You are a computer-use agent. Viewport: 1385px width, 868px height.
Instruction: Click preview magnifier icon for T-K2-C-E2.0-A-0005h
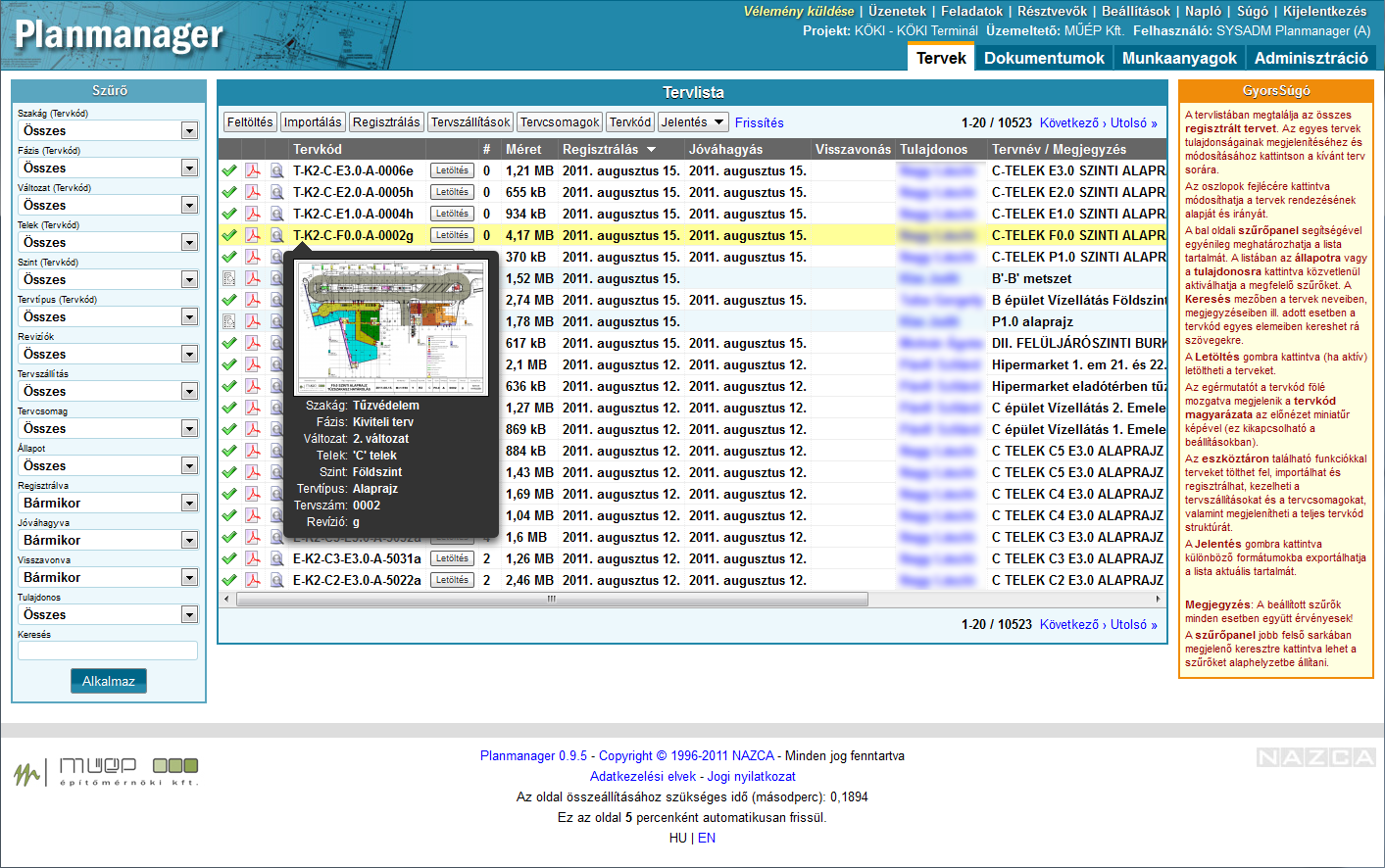pyautogui.click(x=276, y=192)
